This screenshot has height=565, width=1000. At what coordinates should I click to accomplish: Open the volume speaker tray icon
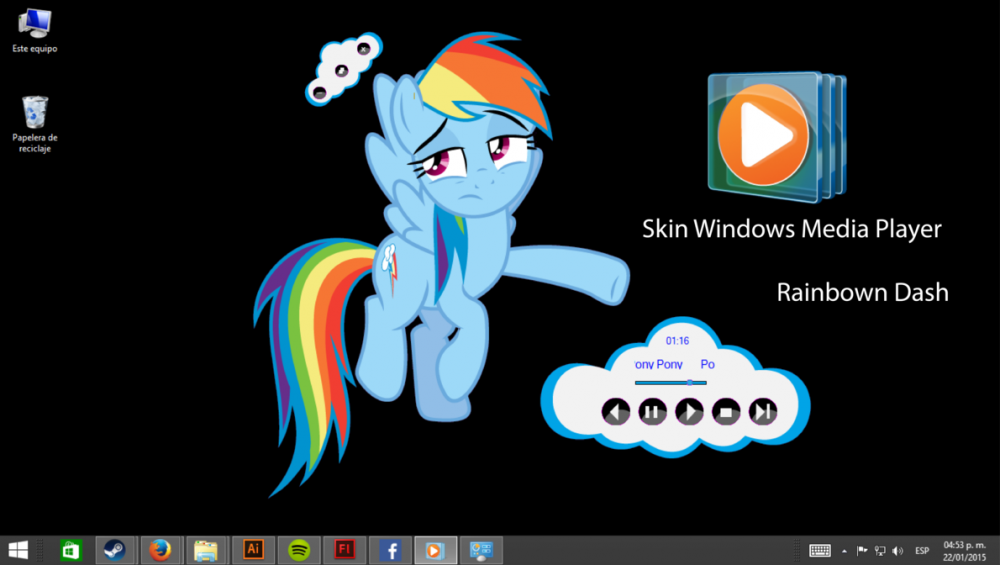[897, 550]
